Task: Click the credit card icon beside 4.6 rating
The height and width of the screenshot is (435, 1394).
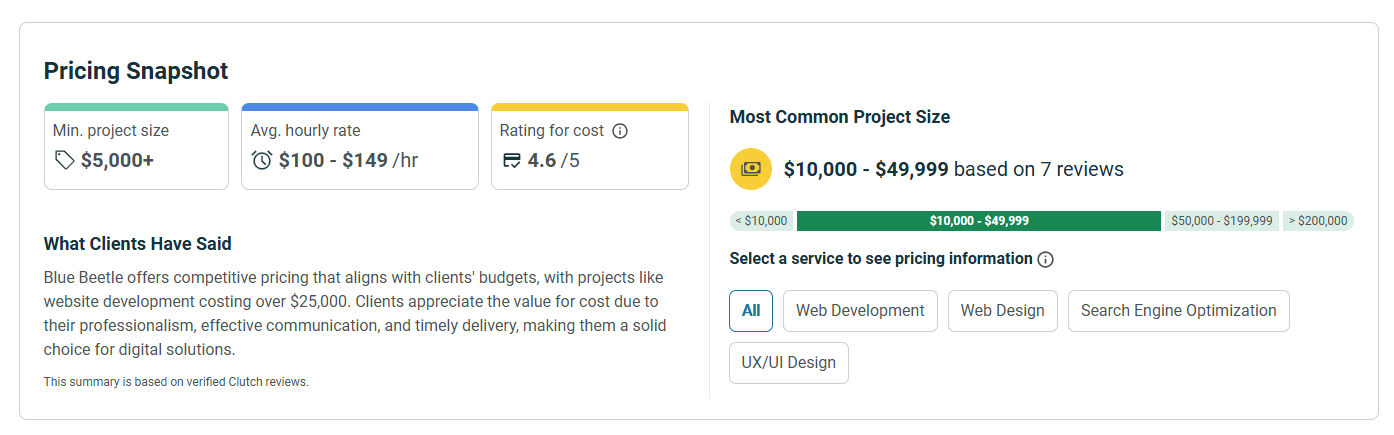Action: coord(512,160)
